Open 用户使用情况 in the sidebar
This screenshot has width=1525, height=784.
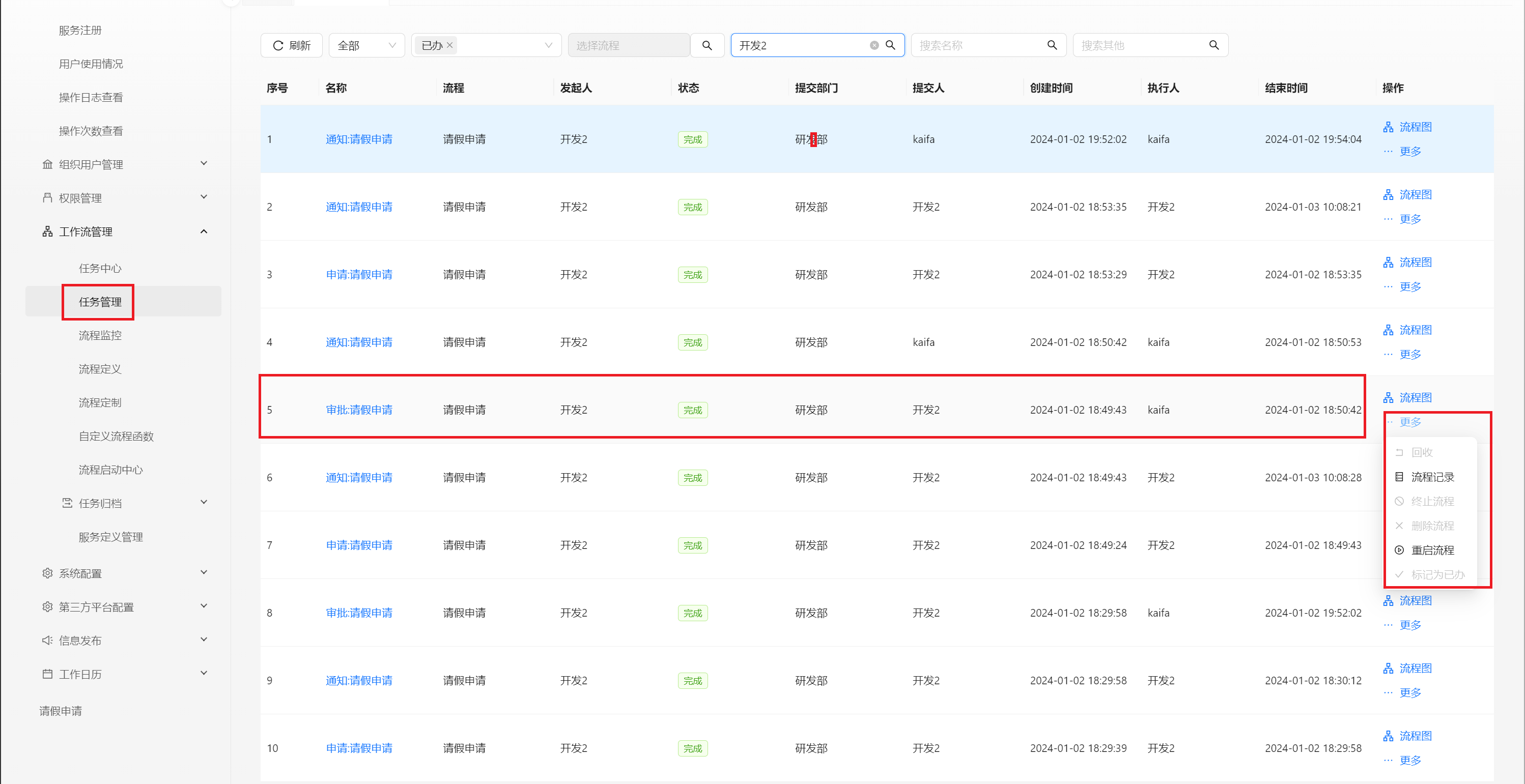(91, 64)
